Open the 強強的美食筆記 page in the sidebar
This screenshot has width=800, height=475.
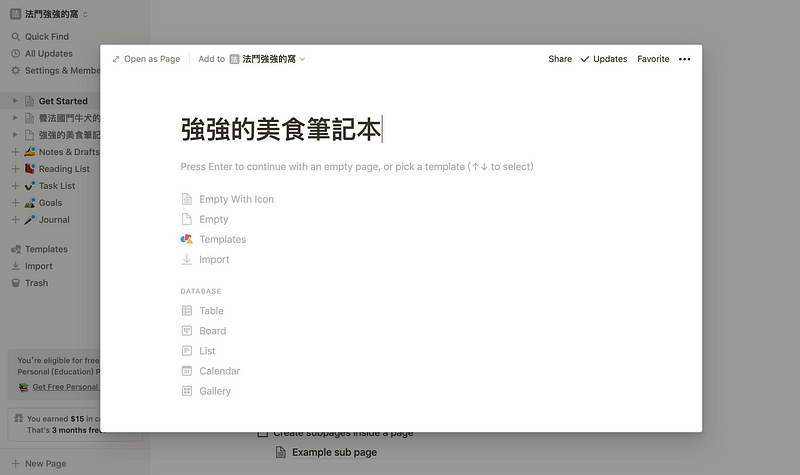click(x=69, y=135)
